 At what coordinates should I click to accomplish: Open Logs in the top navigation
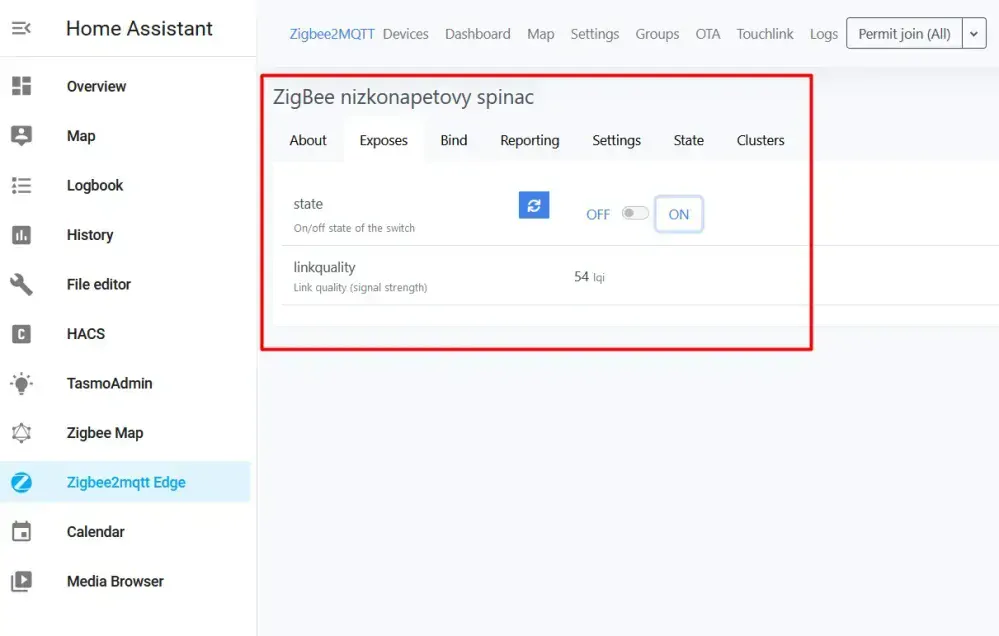pyautogui.click(x=823, y=34)
